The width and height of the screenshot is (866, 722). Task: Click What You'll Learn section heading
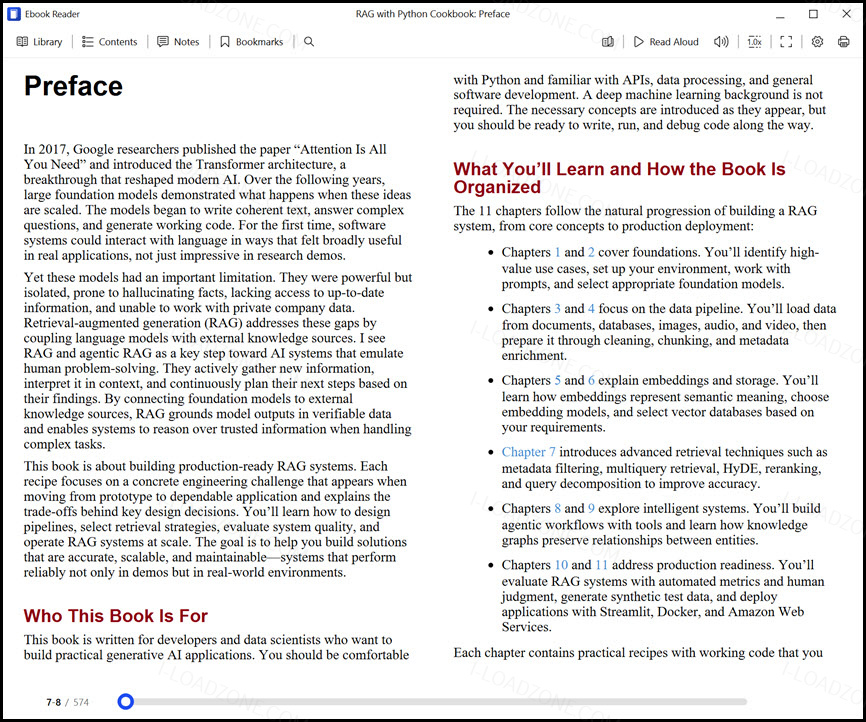pos(619,177)
